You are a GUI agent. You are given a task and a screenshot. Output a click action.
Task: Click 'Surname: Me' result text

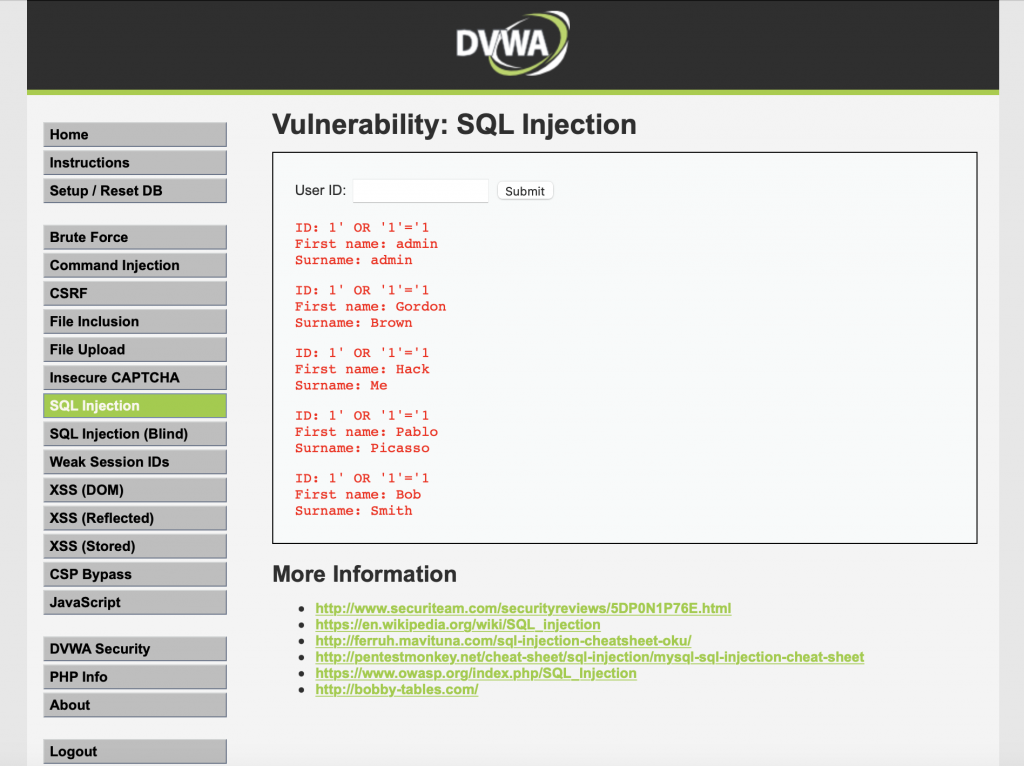click(341, 385)
